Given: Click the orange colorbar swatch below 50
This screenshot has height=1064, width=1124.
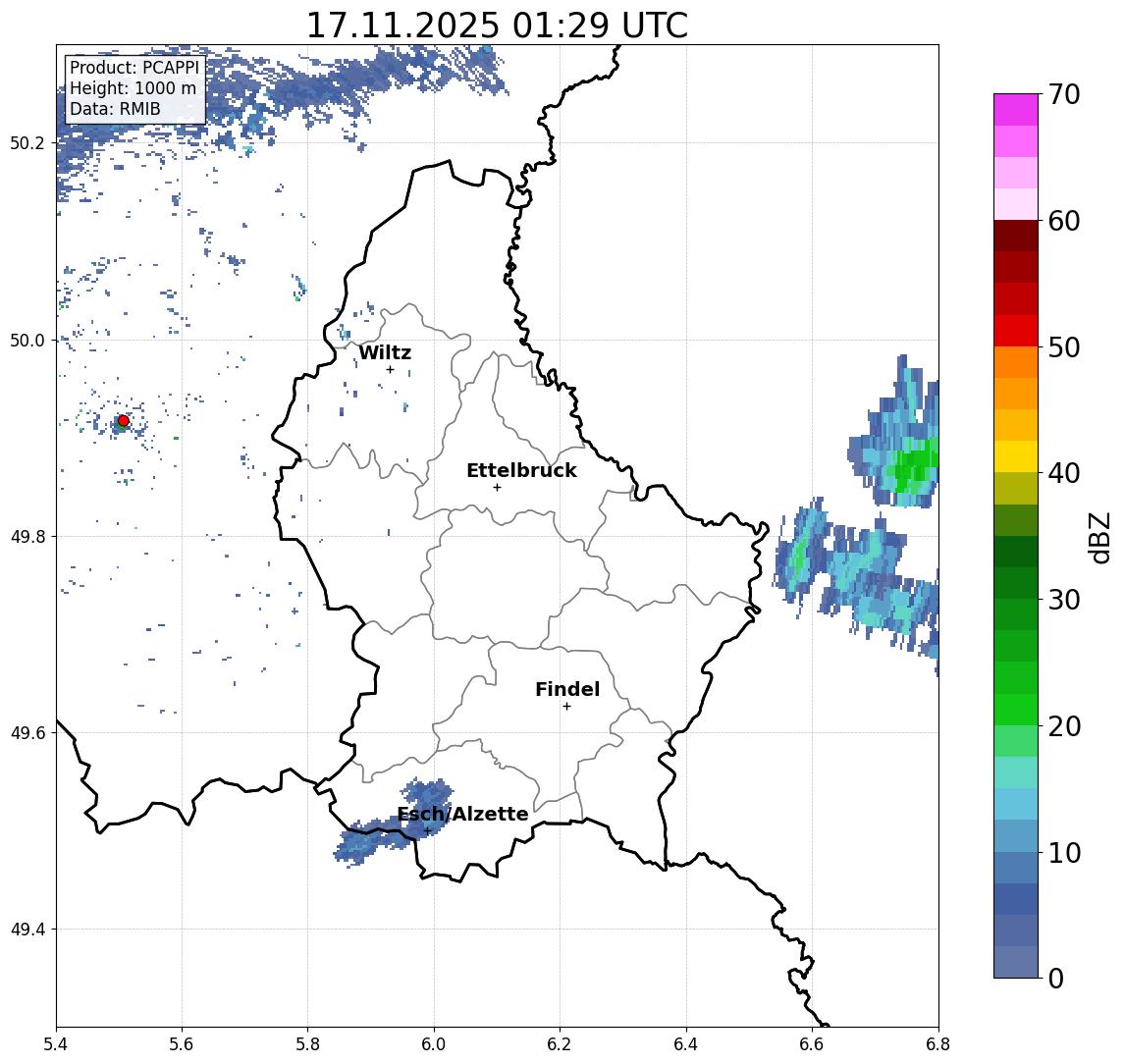Looking at the screenshot, I should click(x=1016, y=362).
